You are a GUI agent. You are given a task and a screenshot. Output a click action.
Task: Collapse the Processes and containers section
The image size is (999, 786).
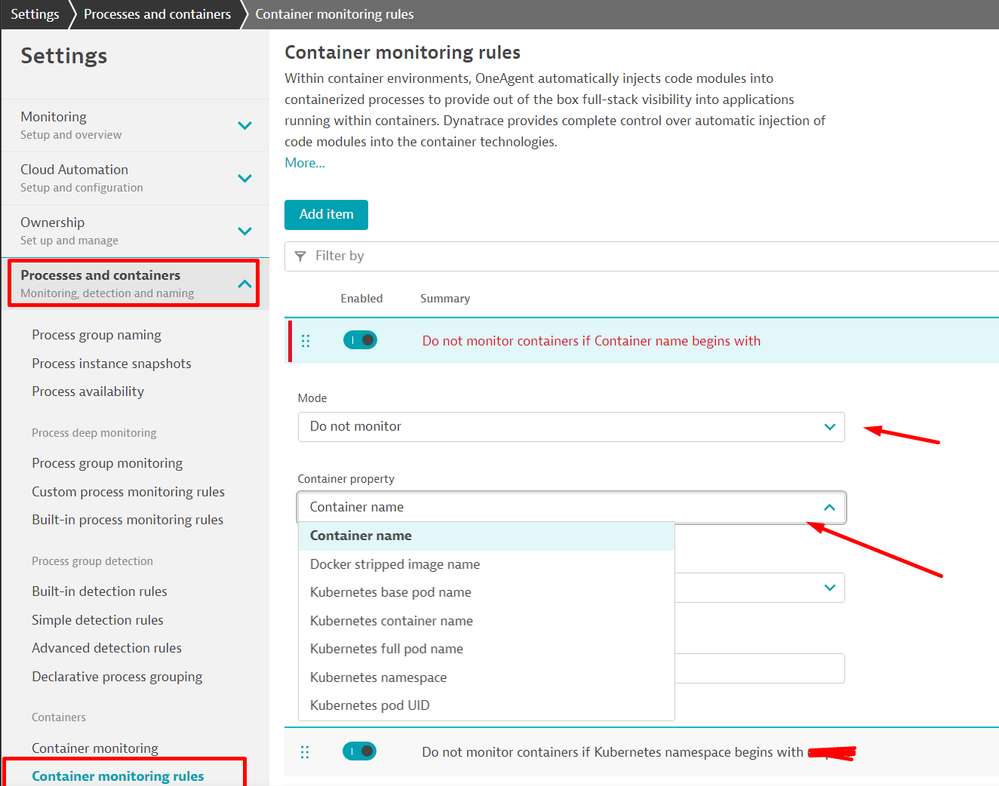244,284
